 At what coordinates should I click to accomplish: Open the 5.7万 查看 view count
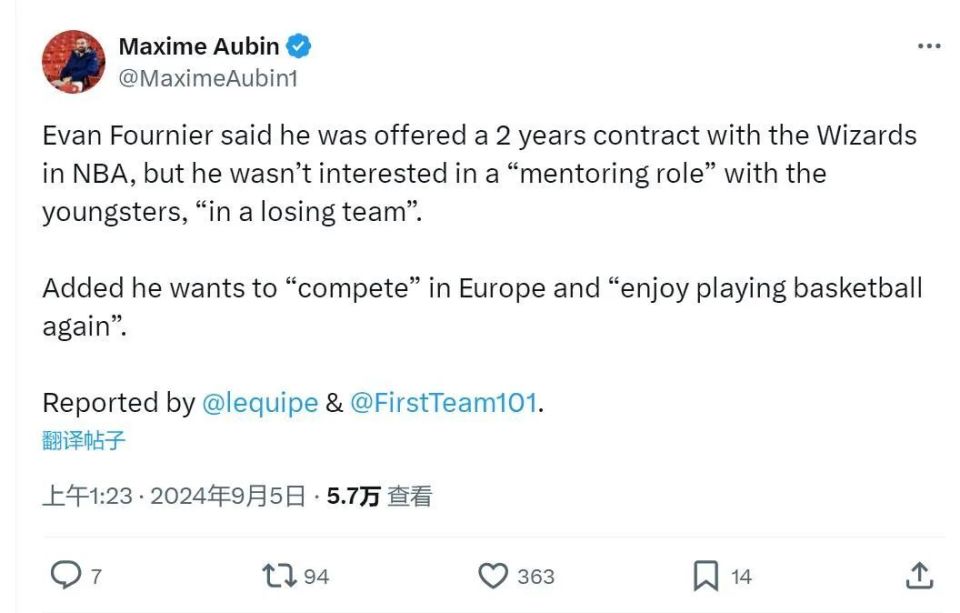[379, 496]
